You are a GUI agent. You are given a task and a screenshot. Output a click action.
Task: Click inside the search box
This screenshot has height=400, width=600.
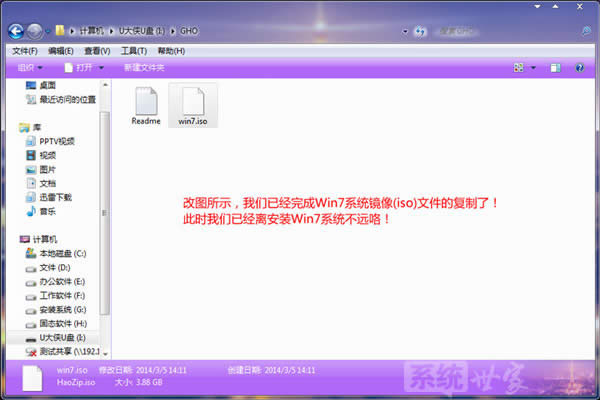click(x=505, y=31)
